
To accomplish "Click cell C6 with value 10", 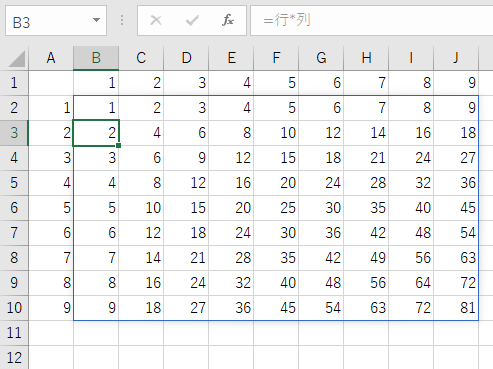I will point(141,208).
